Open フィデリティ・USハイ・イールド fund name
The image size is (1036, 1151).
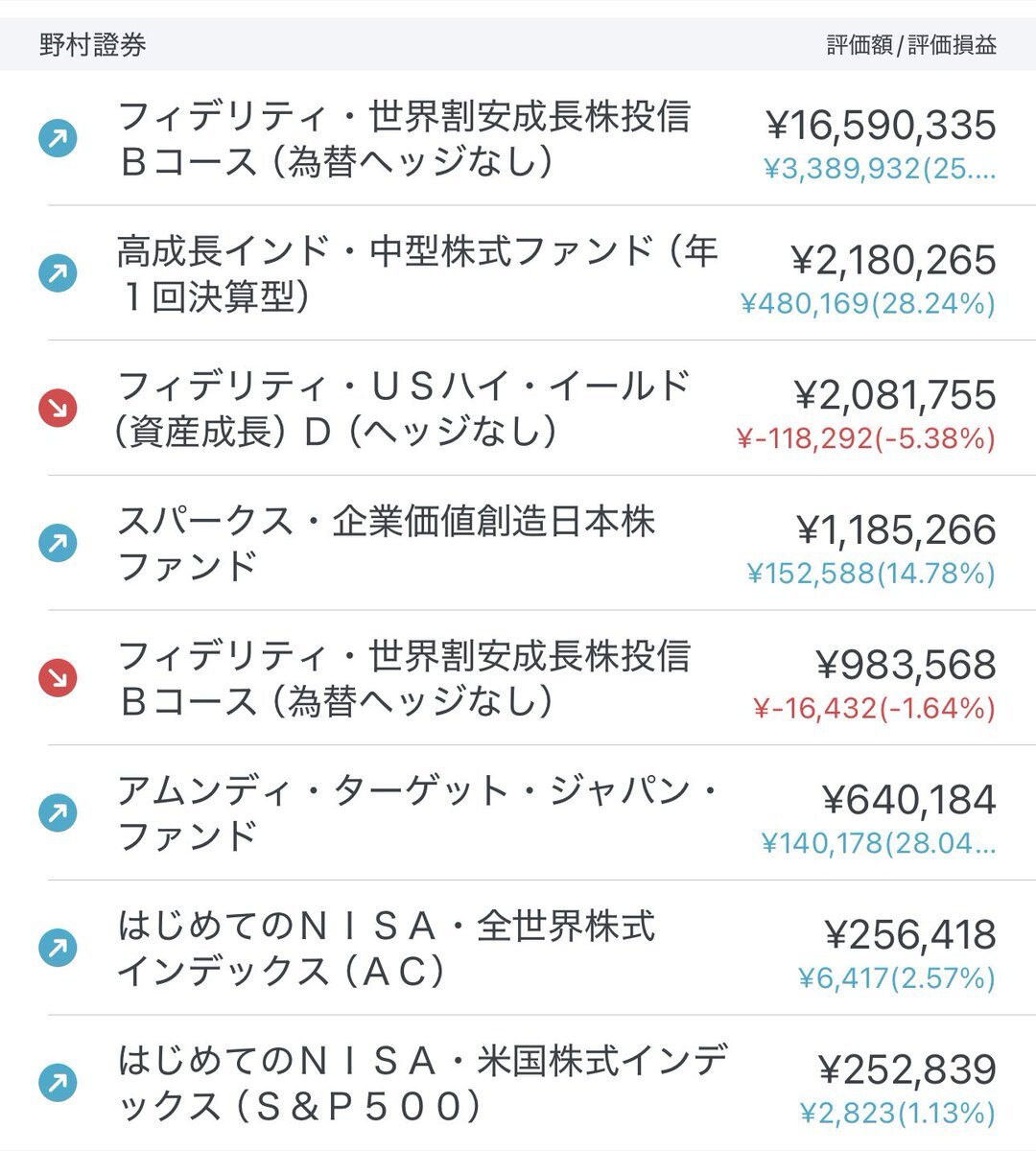(x=403, y=409)
